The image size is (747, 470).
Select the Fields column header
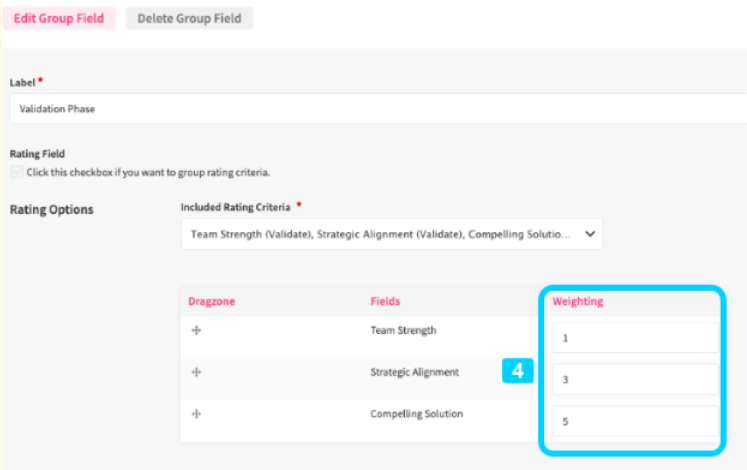(x=385, y=301)
